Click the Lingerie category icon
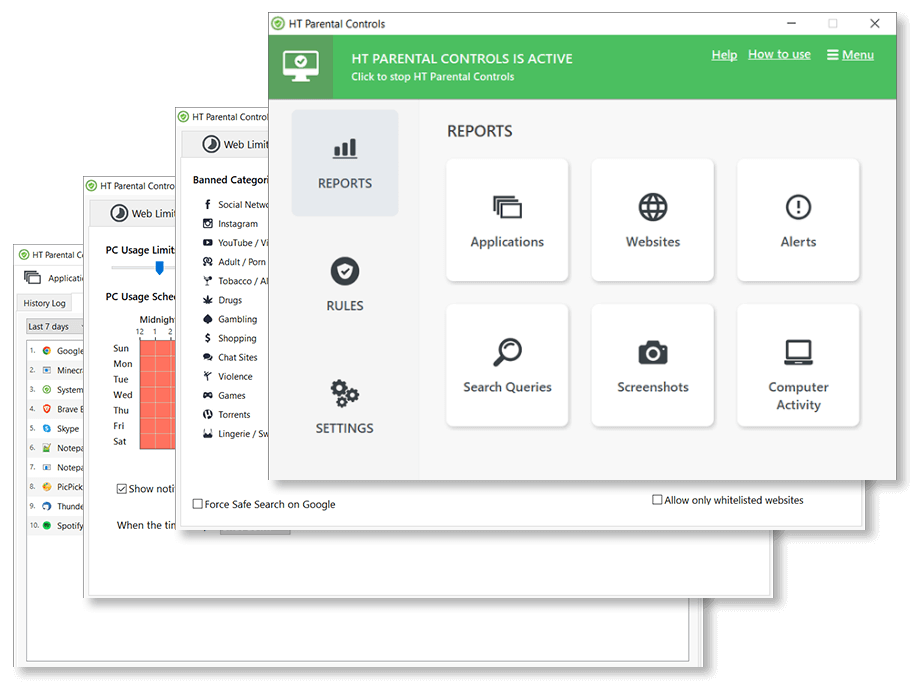 208,434
